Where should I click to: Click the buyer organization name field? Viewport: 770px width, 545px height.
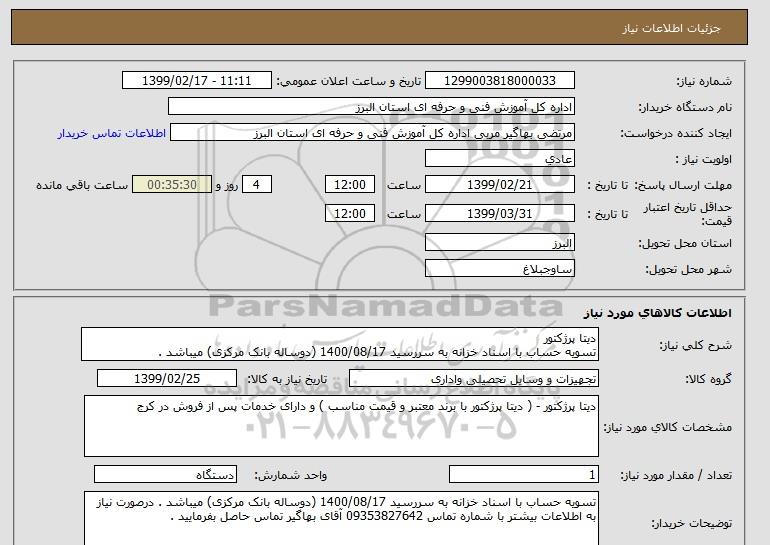pyautogui.click(x=371, y=107)
